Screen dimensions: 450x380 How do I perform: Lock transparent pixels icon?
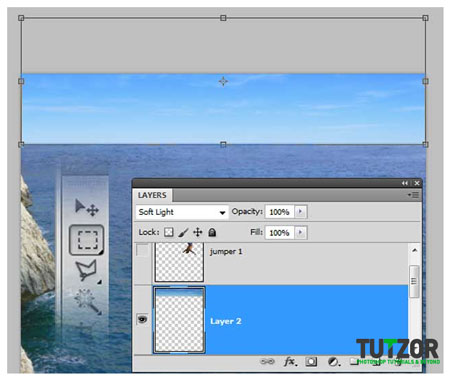click(x=169, y=232)
